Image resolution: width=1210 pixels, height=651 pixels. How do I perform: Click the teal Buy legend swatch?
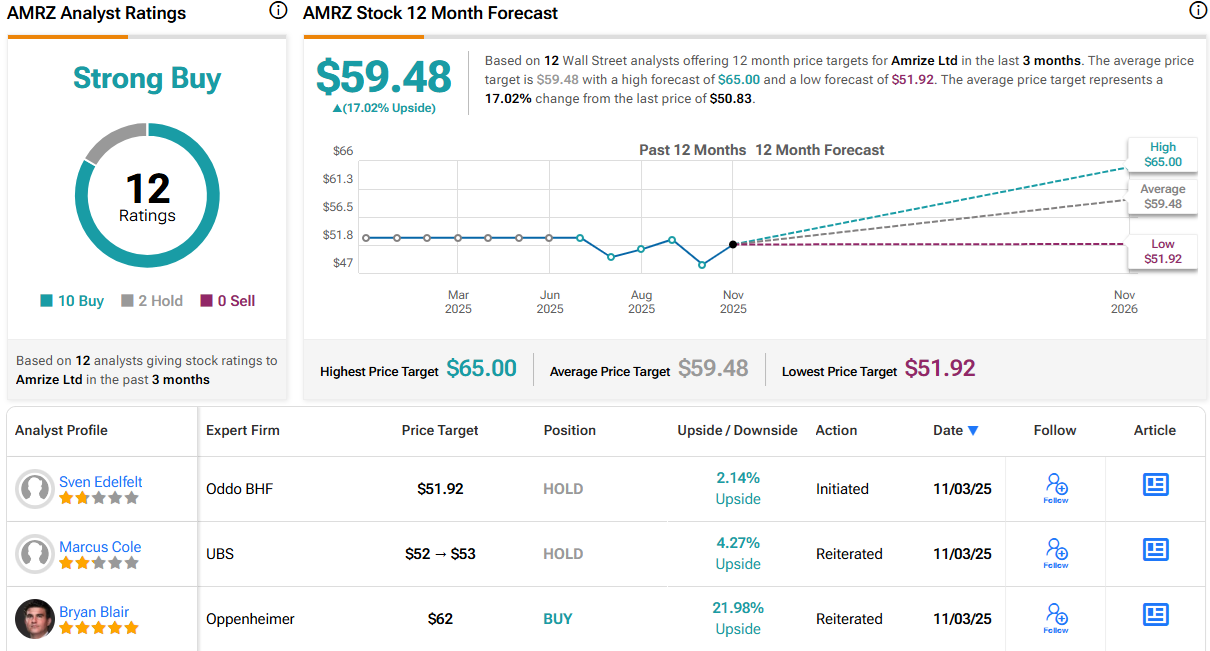pos(46,301)
